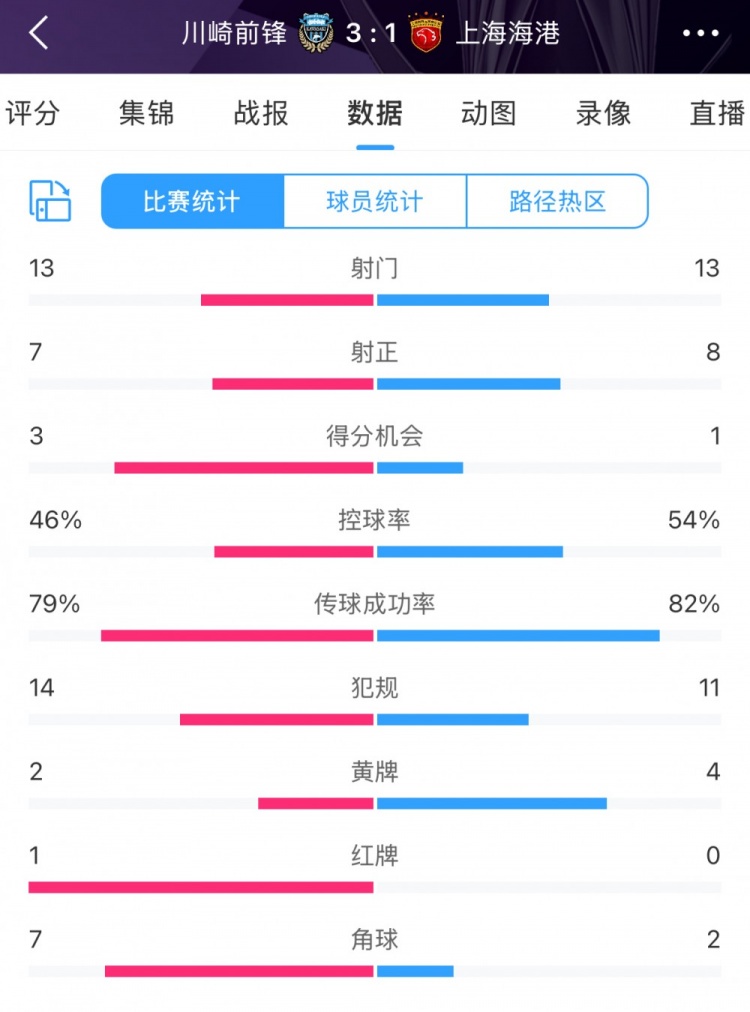Open the 集锦 tab
Screen dimensions: 750x1012
(x=146, y=113)
